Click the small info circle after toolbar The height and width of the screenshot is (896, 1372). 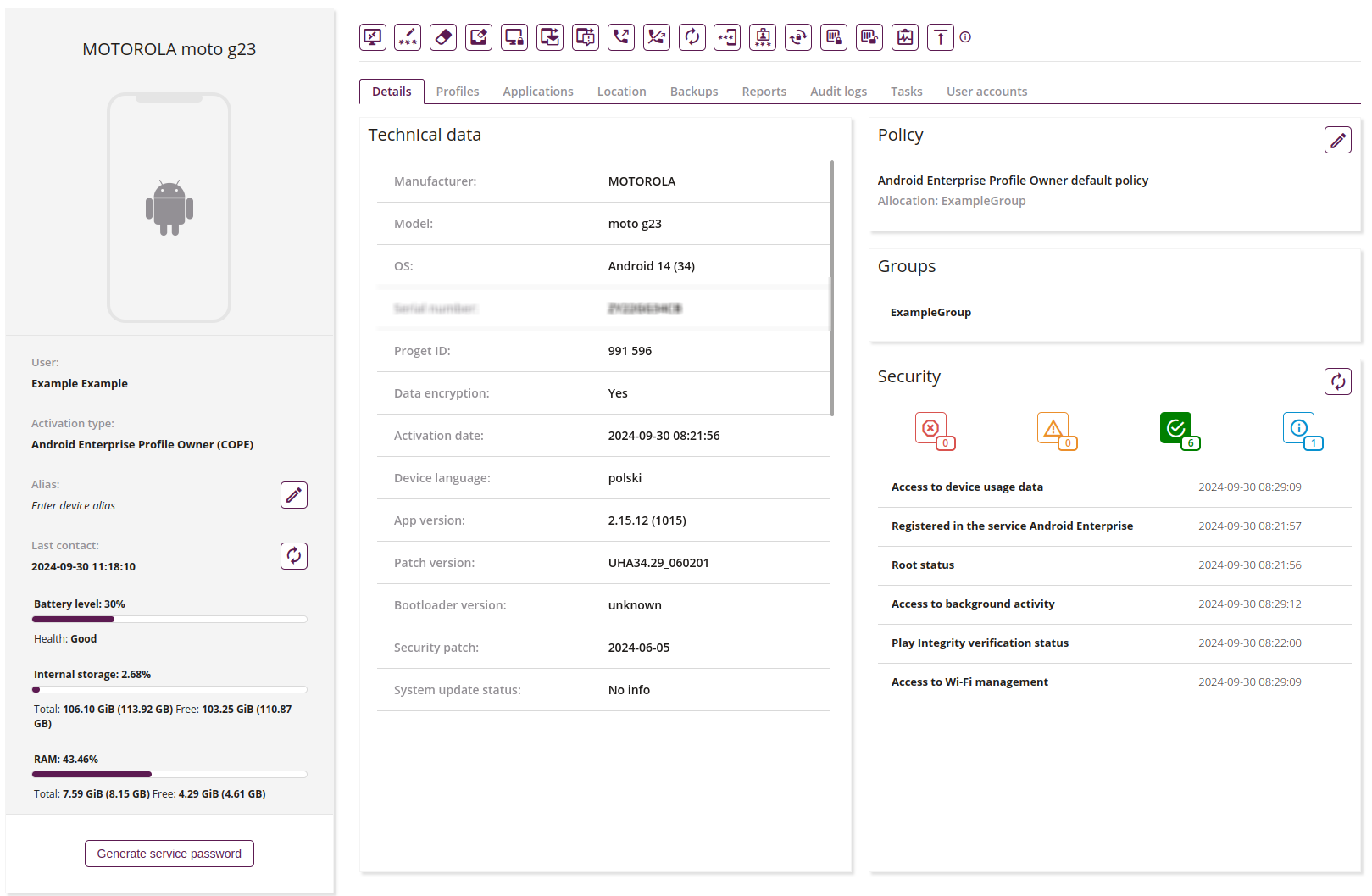(x=965, y=37)
